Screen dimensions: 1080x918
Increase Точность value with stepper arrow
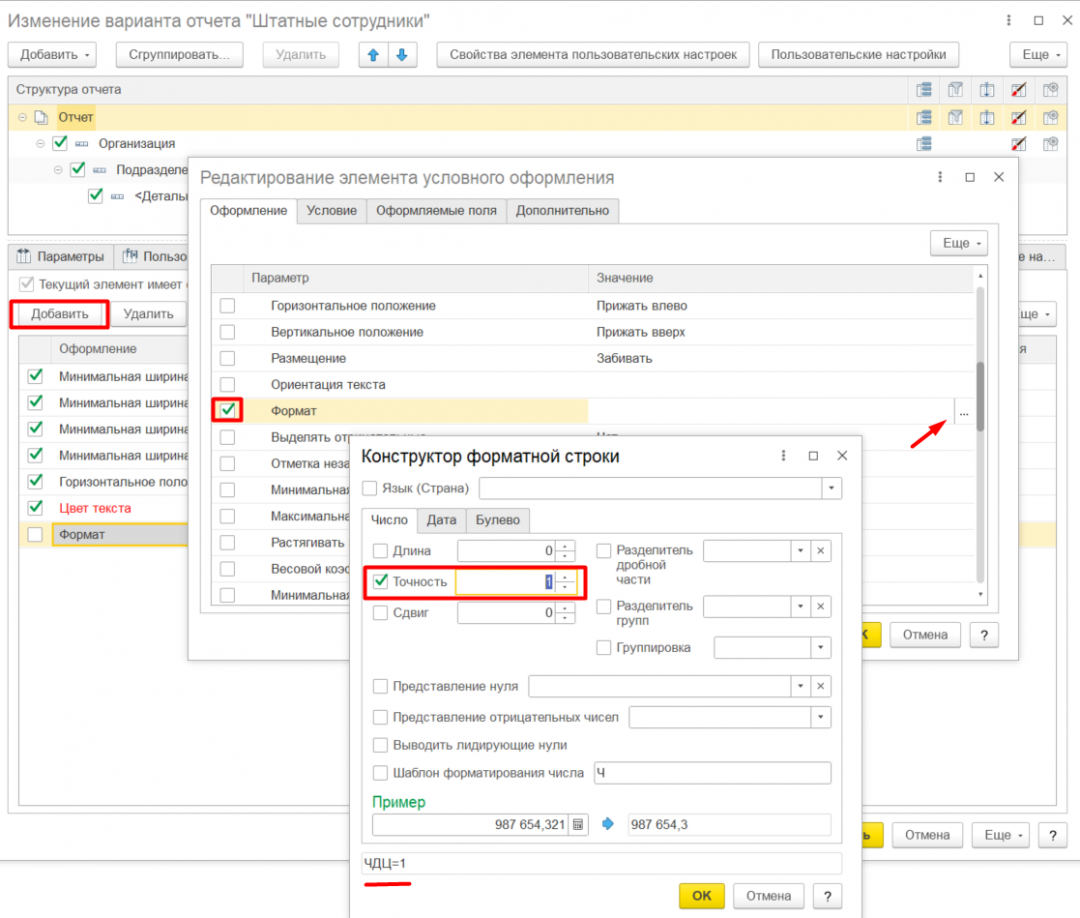pyautogui.click(x=565, y=577)
